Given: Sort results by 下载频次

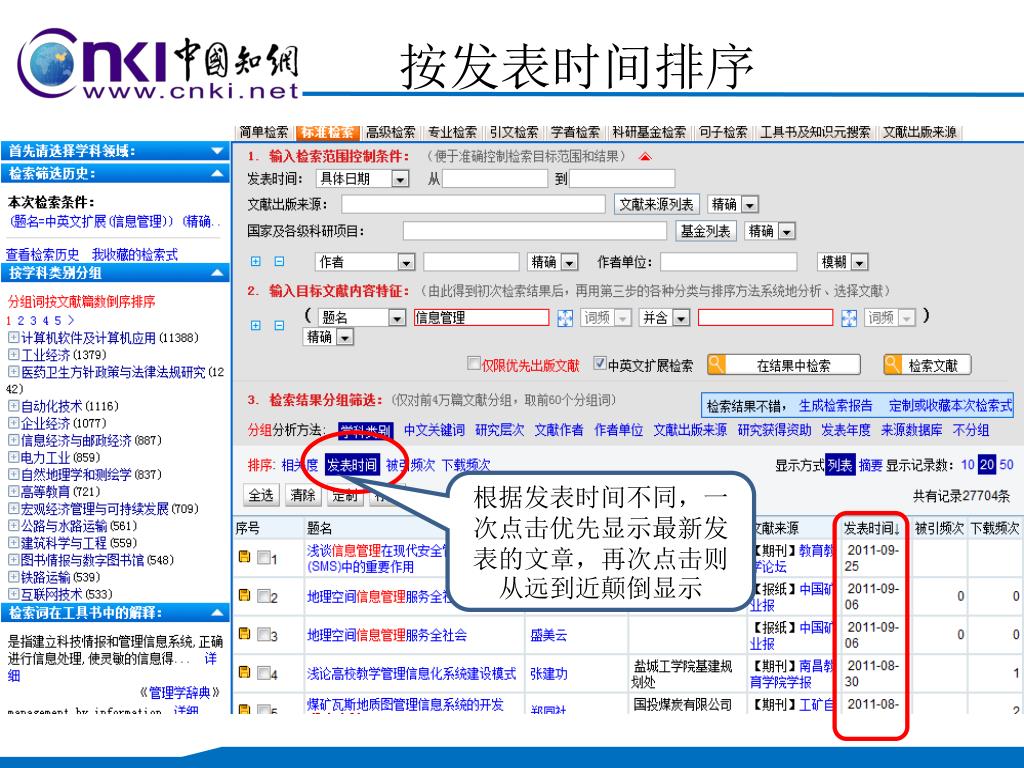Looking at the screenshot, I should click(x=466, y=466).
